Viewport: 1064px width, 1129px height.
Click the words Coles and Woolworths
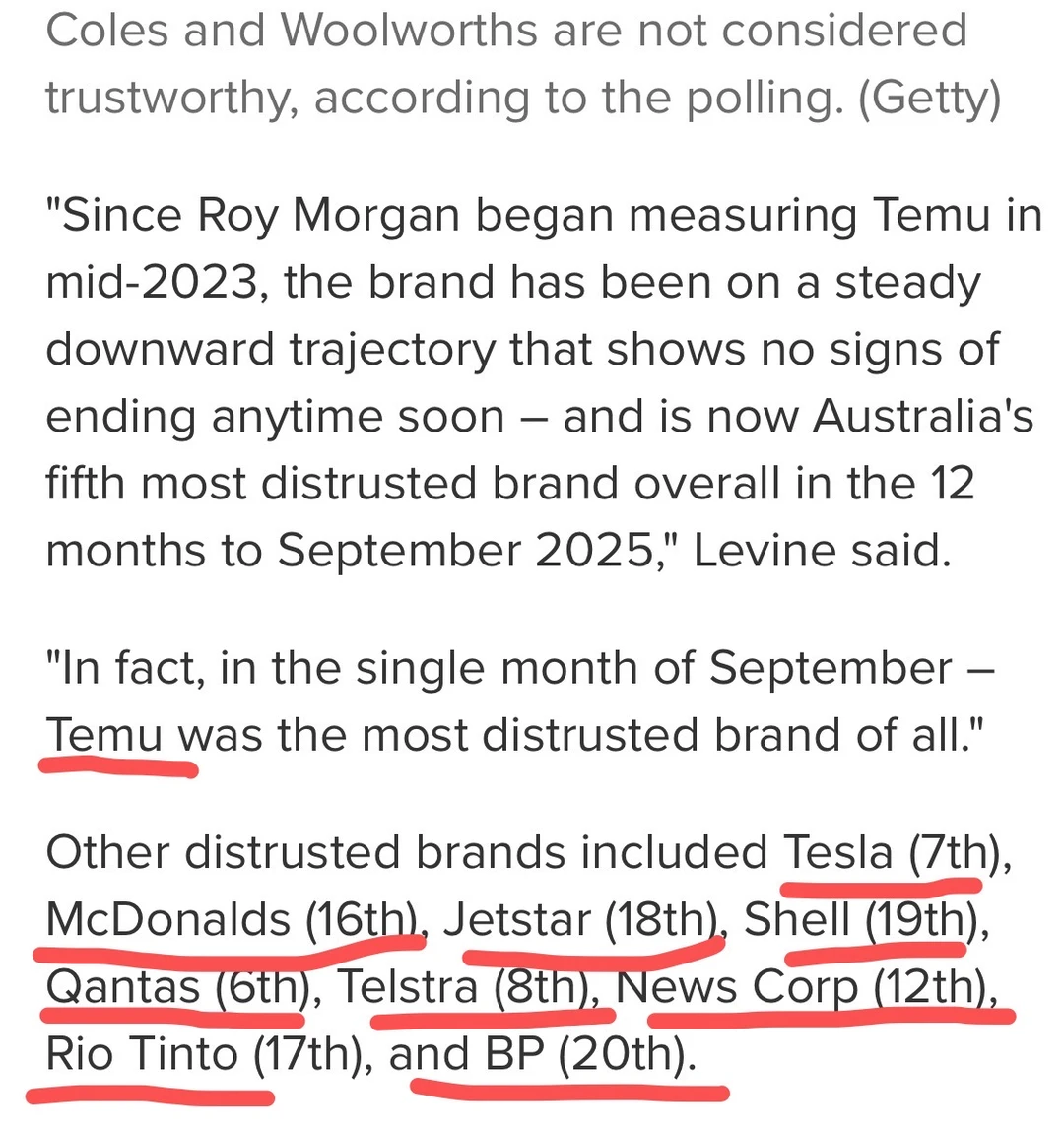(293, 31)
